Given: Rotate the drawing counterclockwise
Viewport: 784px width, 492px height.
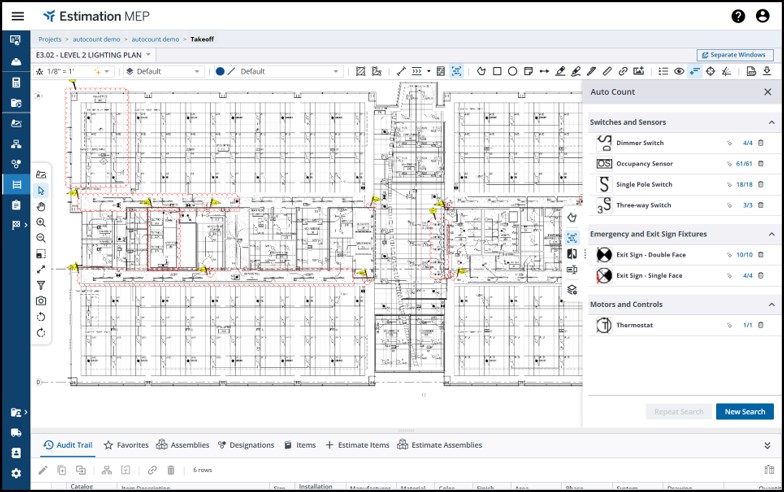Looking at the screenshot, I should (x=41, y=317).
